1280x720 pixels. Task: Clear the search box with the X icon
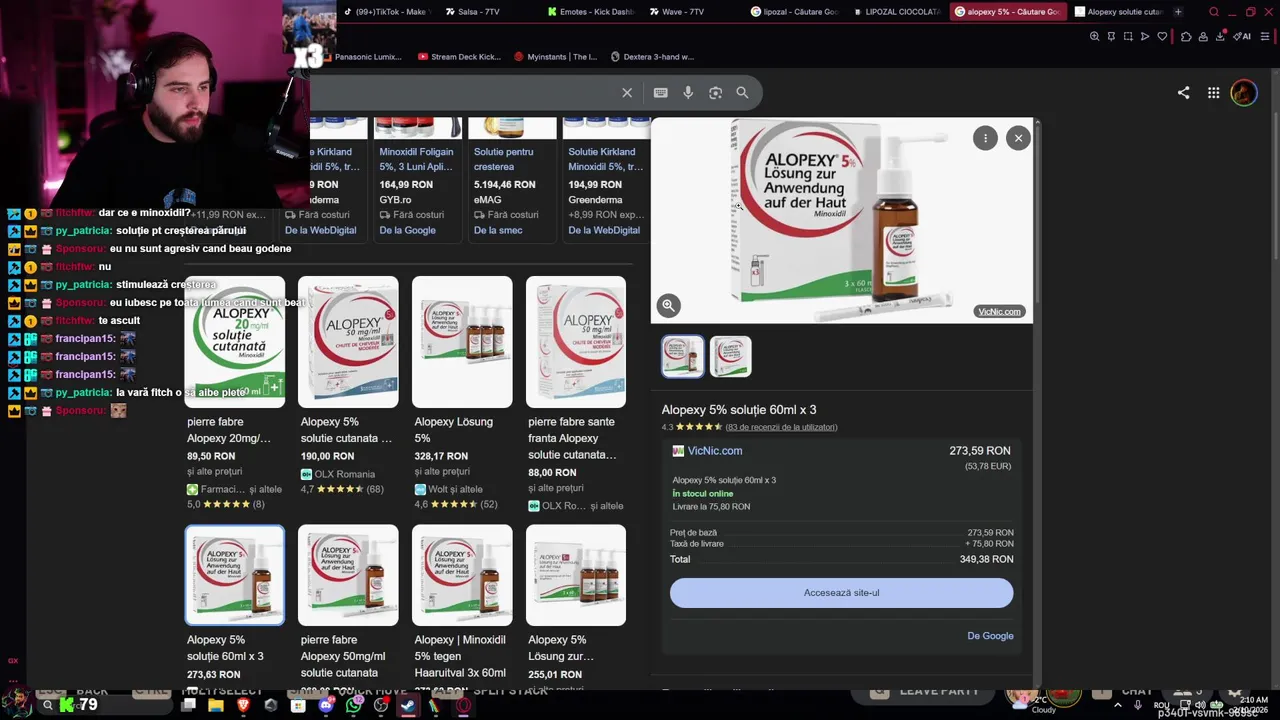[x=627, y=93]
